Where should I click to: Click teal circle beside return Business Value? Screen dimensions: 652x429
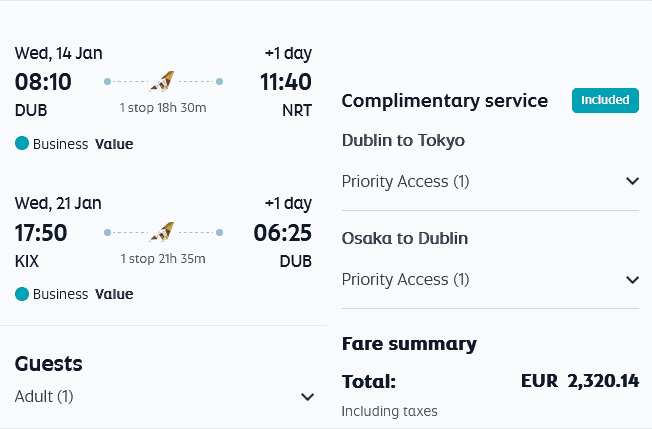22,294
